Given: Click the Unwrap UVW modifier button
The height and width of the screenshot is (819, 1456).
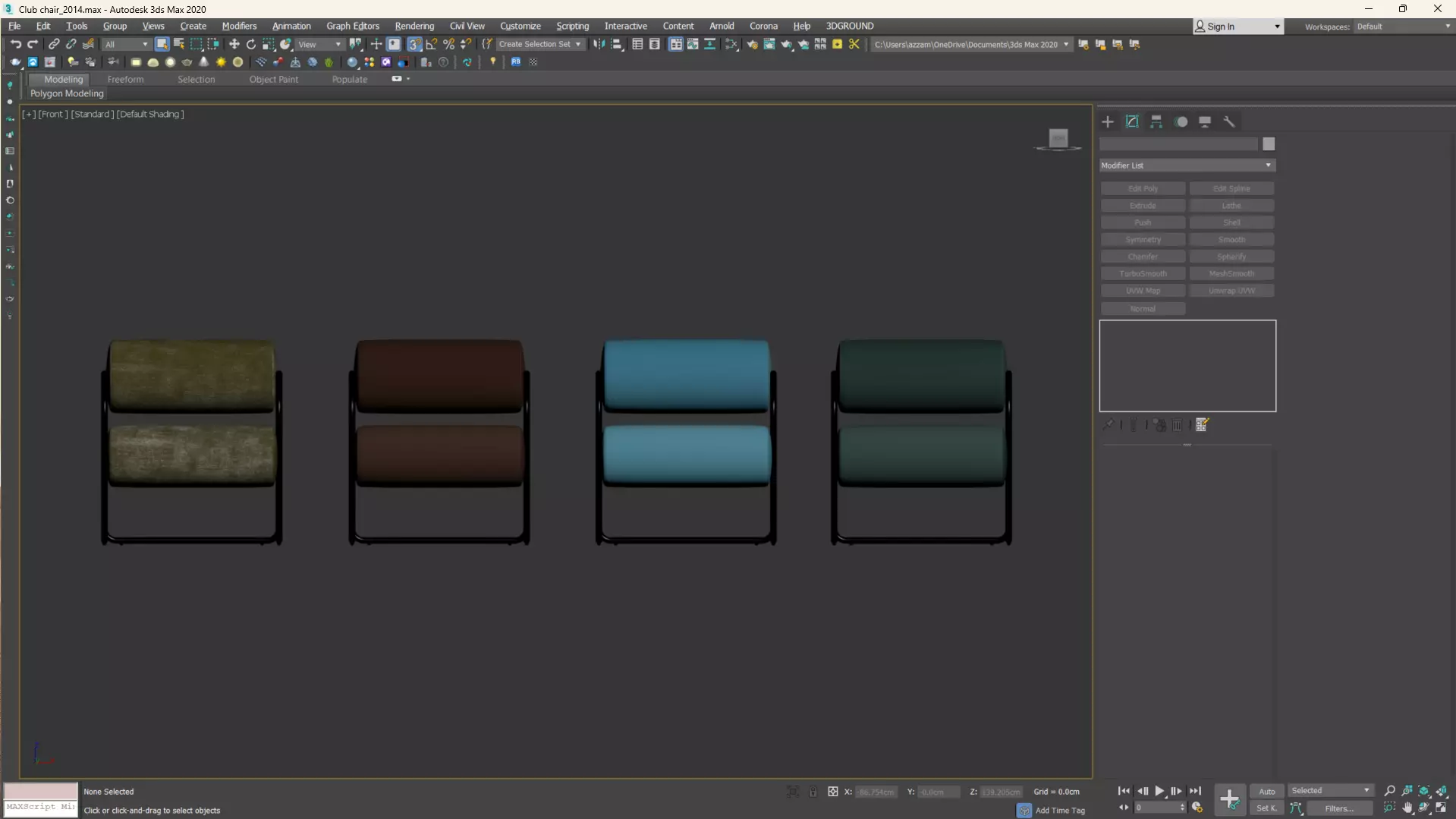Looking at the screenshot, I should 1231,291.
